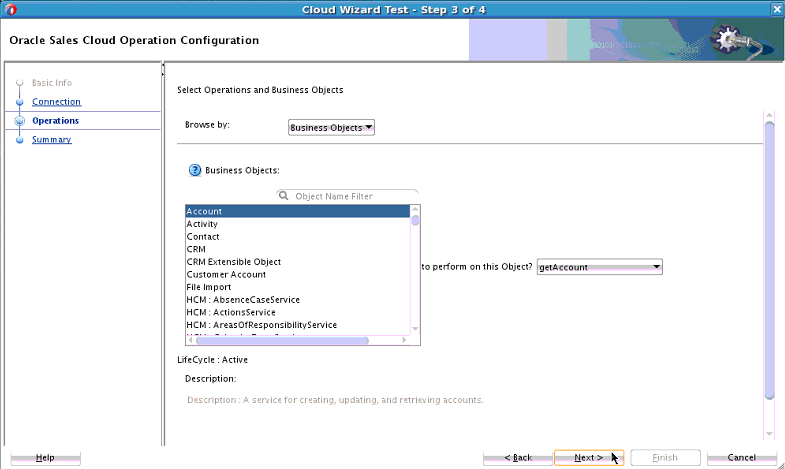The height and width of the screenshot is (469, 785).
Task: Click the Back button
Action: pyautogui.click(x=518, y=457)
